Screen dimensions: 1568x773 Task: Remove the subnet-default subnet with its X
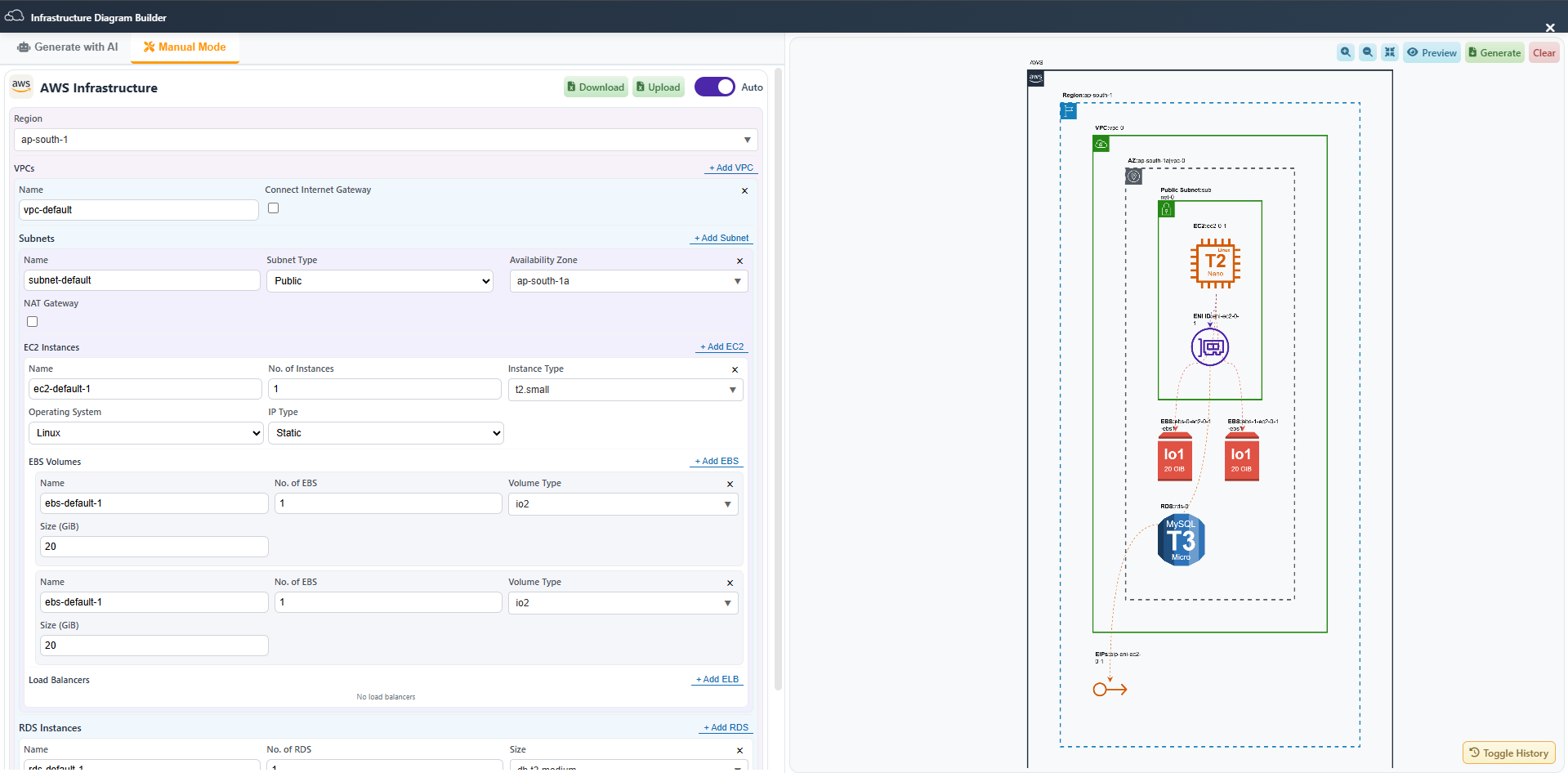[x=739, y=261]
